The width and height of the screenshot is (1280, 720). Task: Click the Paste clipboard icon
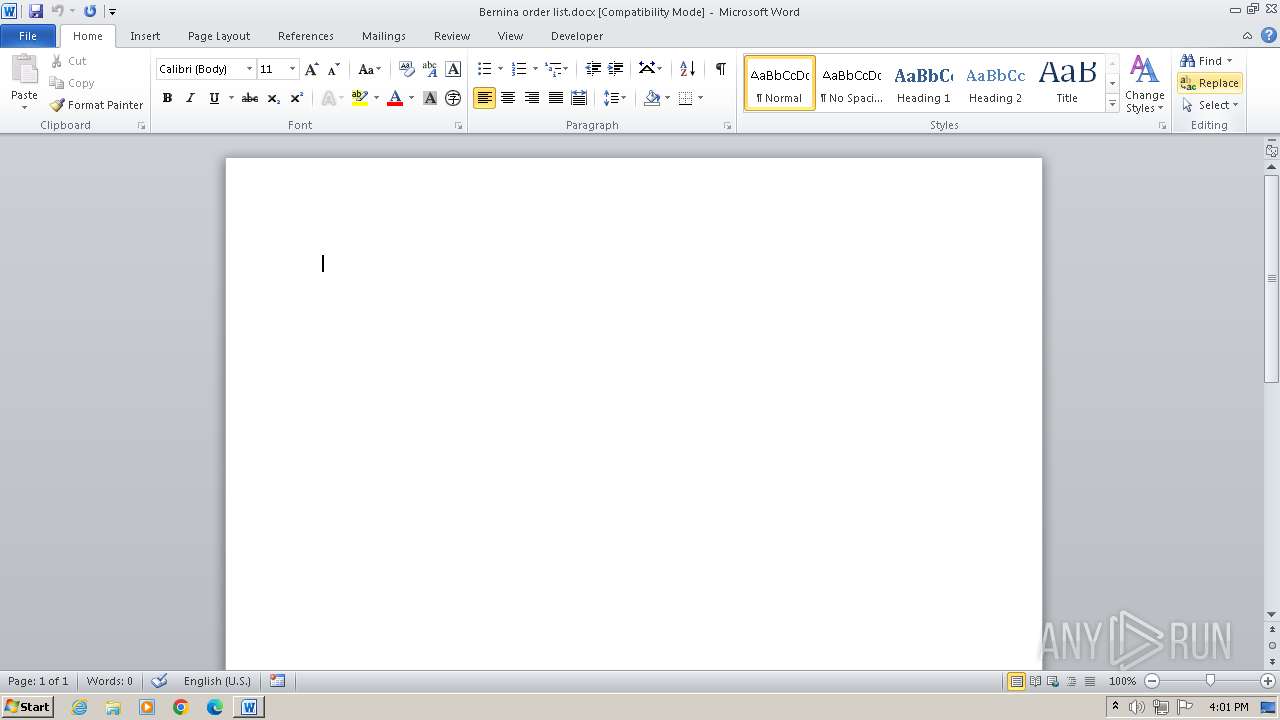coord(24,70)
